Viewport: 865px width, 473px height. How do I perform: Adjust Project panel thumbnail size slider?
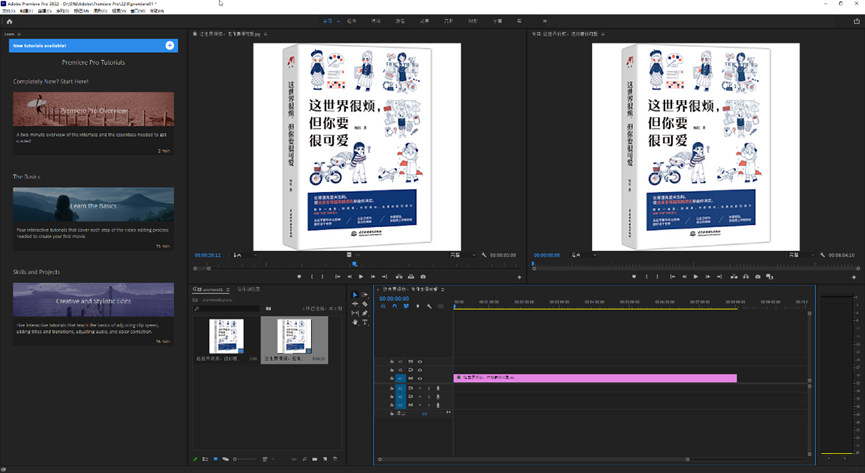pyautogui.click(x=244, y=459)
